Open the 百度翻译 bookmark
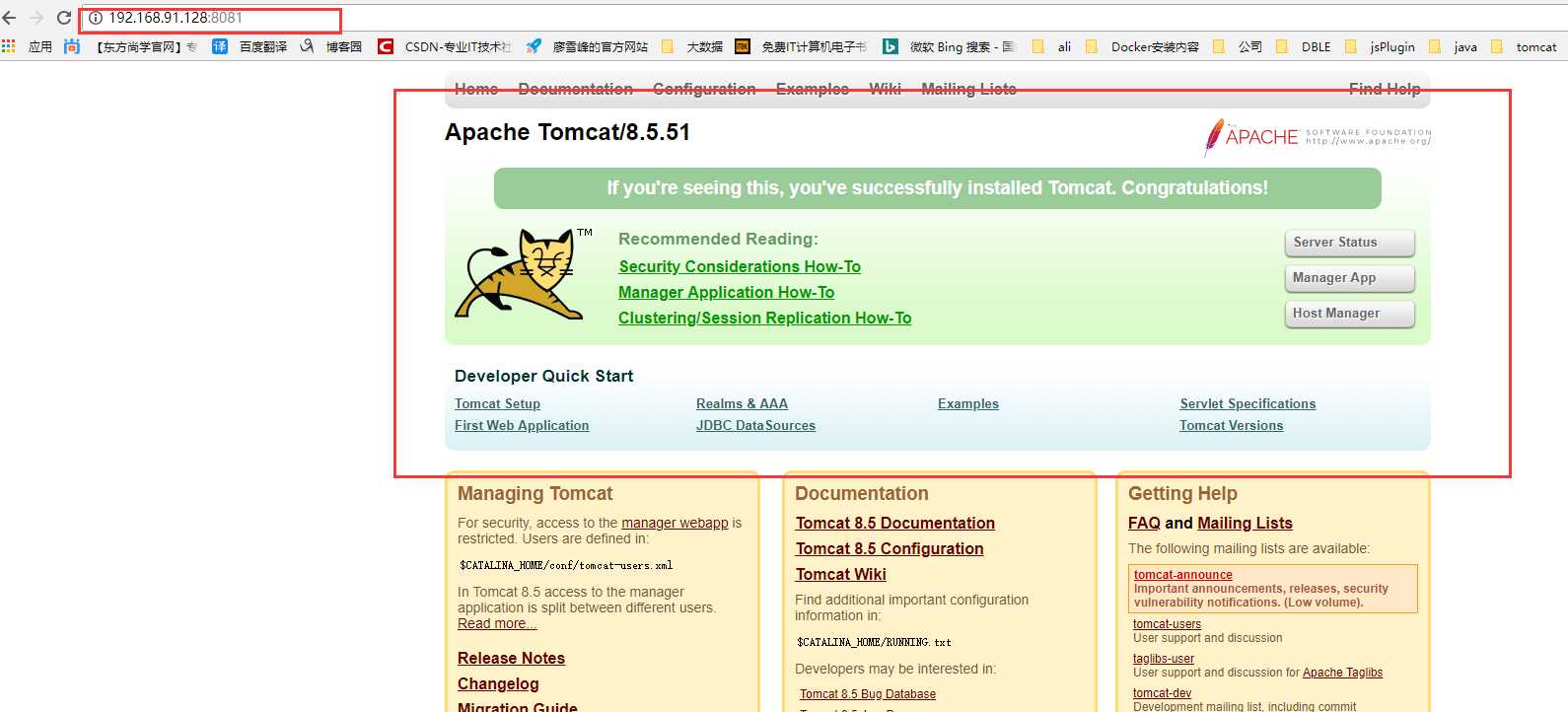 [249, 46]
